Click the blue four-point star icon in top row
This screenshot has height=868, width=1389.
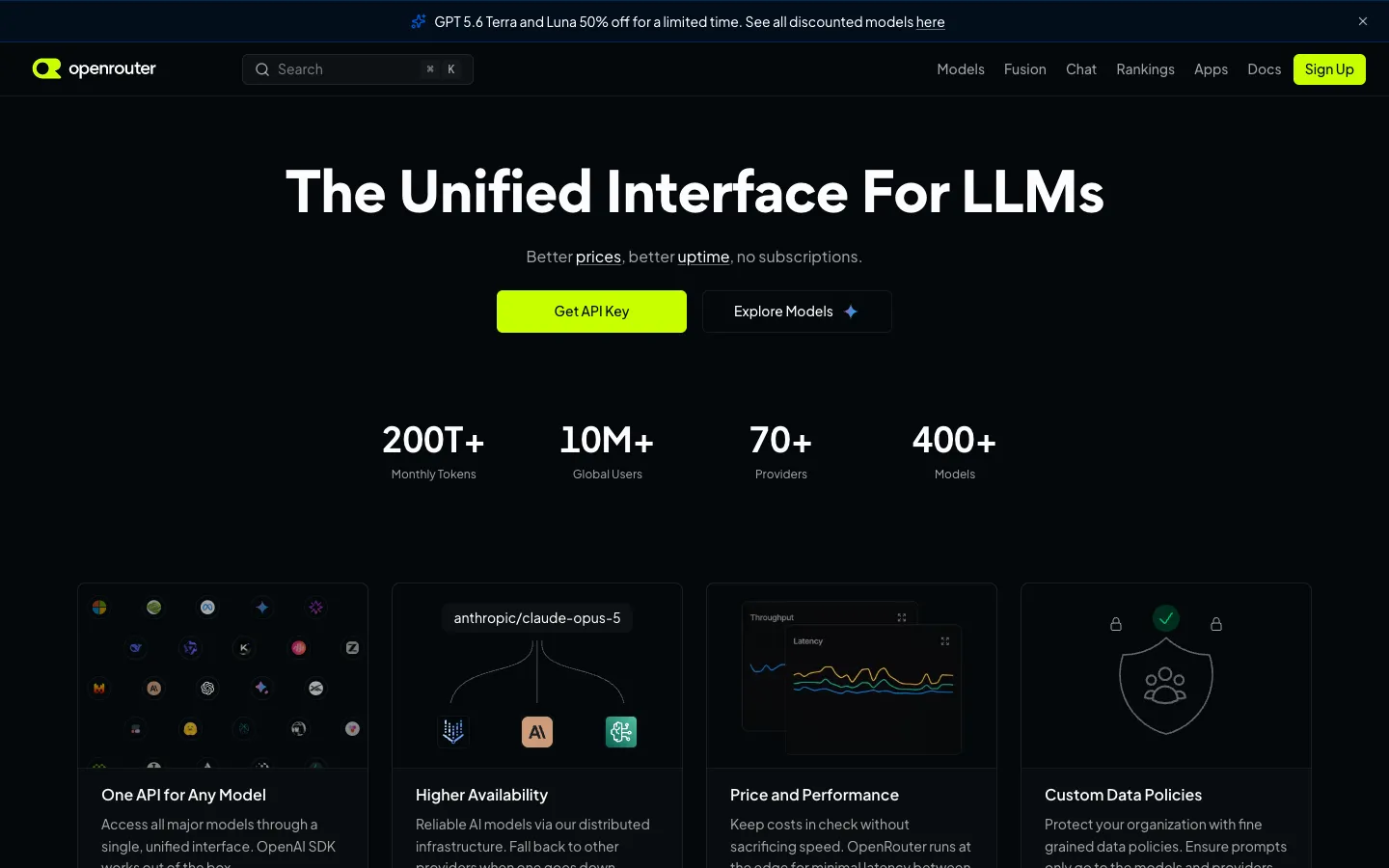click(x=262, y=608)
